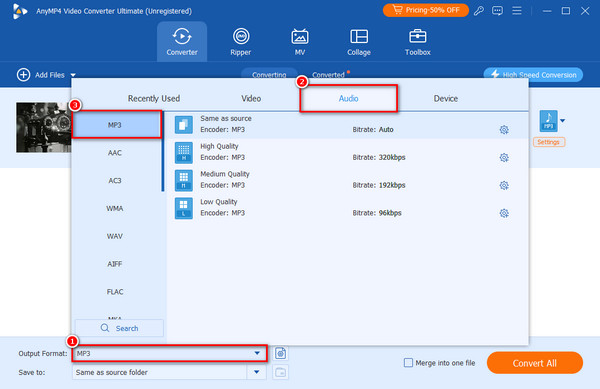The image size is (600, 389).
Task: Click the key register icon
Action: tap(478, 11)
